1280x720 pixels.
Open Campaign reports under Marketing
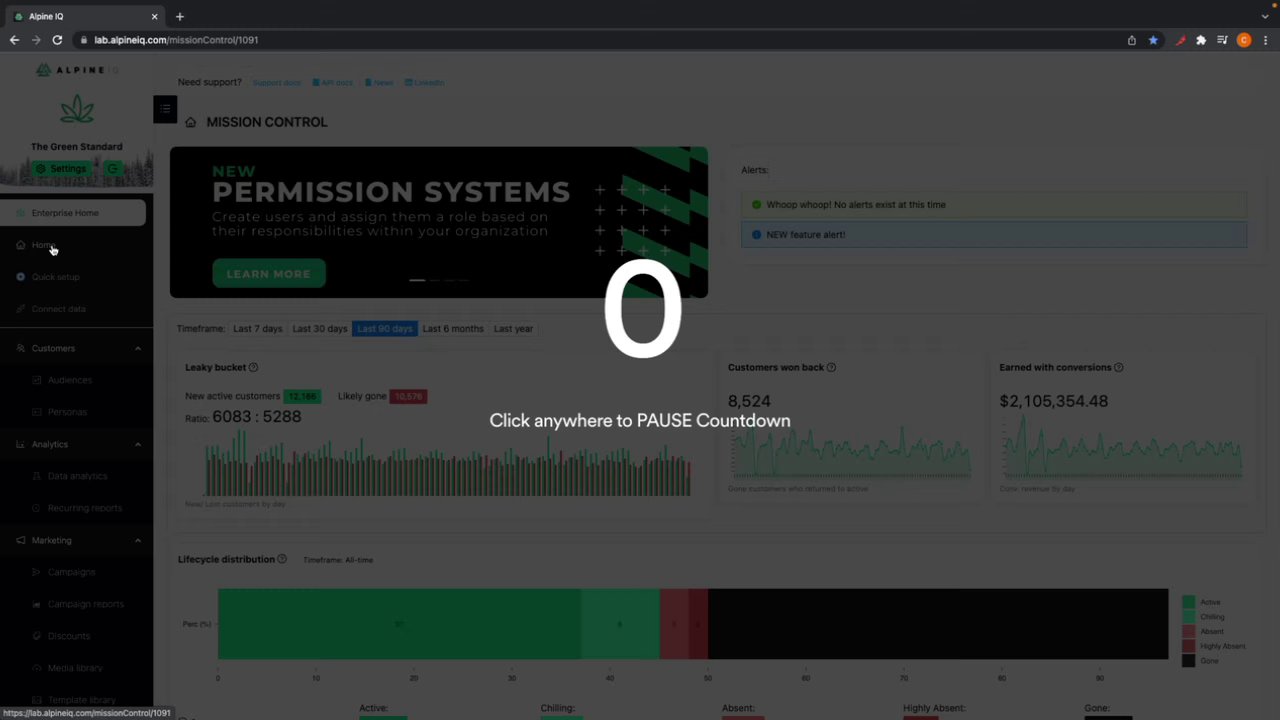coord(85,604)
